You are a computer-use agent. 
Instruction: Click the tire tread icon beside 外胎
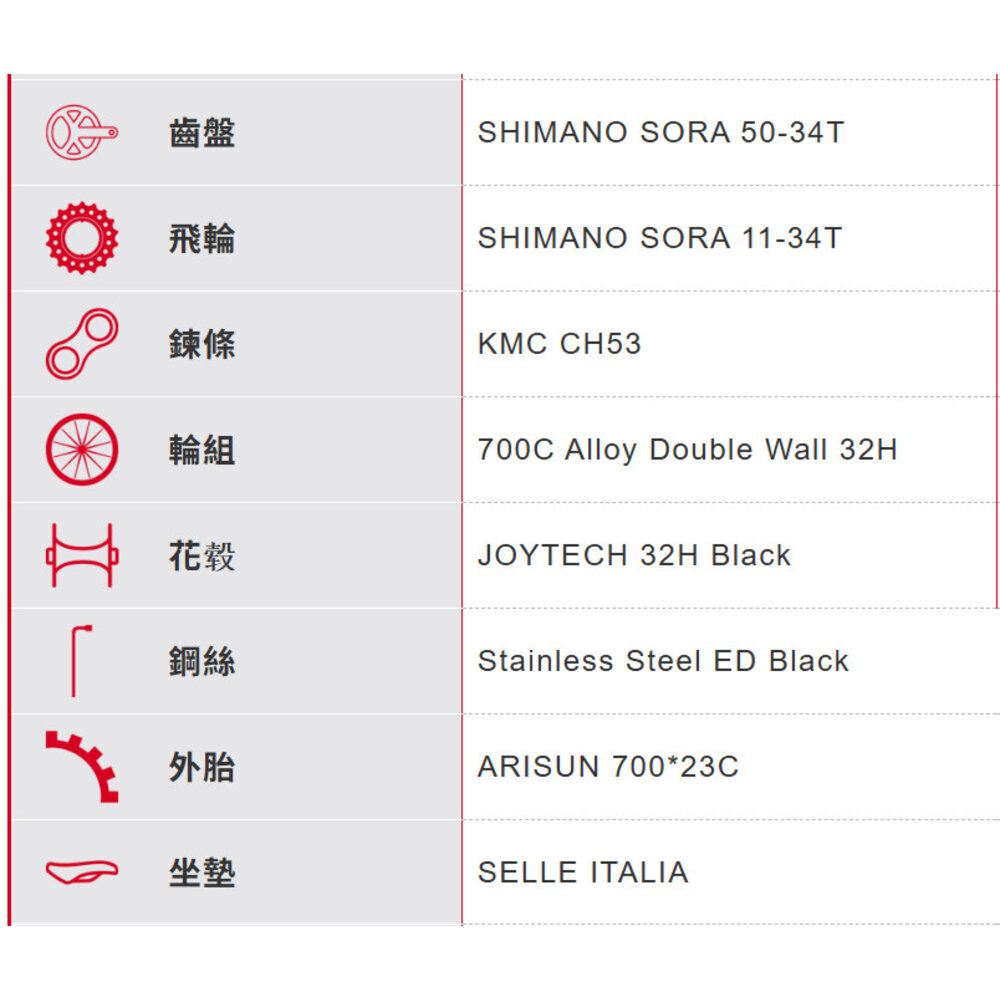point(82,766)
